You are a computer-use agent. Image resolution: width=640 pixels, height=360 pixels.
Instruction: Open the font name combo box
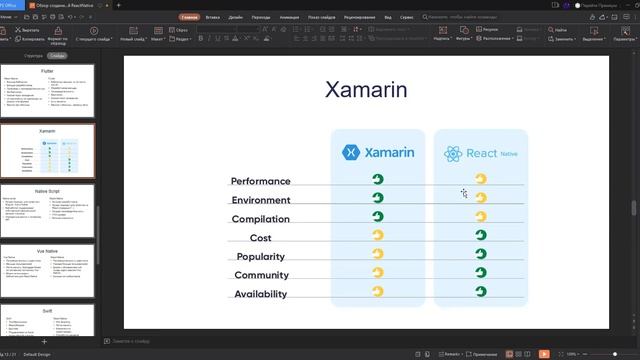click(217, 29)
